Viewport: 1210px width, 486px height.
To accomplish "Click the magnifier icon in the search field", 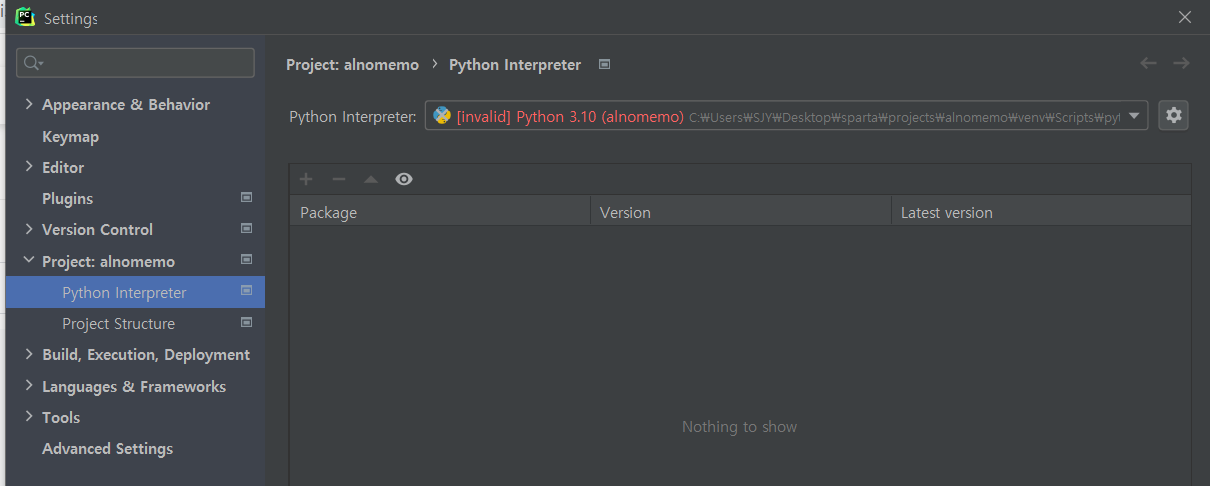I will (x=32, y=63).
